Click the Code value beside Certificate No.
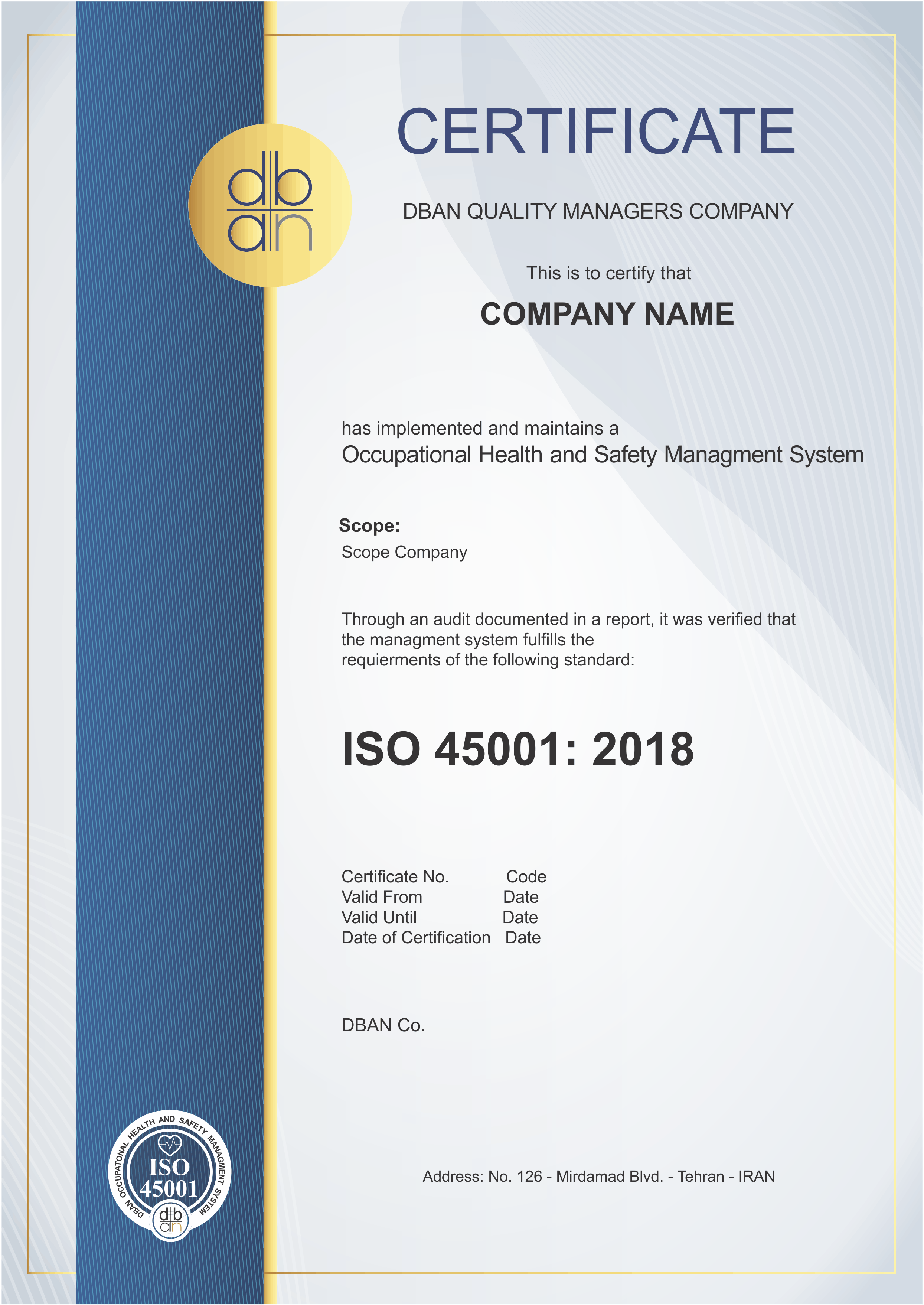Viewport: 924px width, 1305px height. click(526, 876)
